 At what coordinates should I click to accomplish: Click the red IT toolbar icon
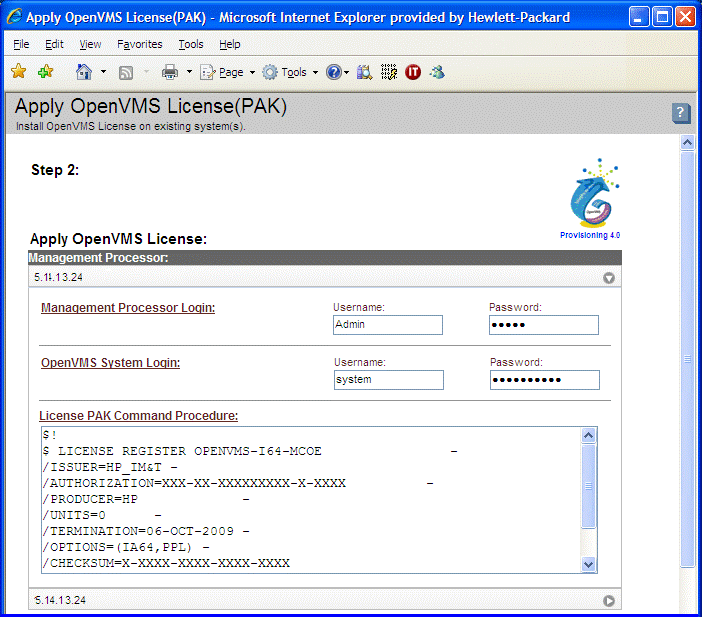(x=413, y=72)
